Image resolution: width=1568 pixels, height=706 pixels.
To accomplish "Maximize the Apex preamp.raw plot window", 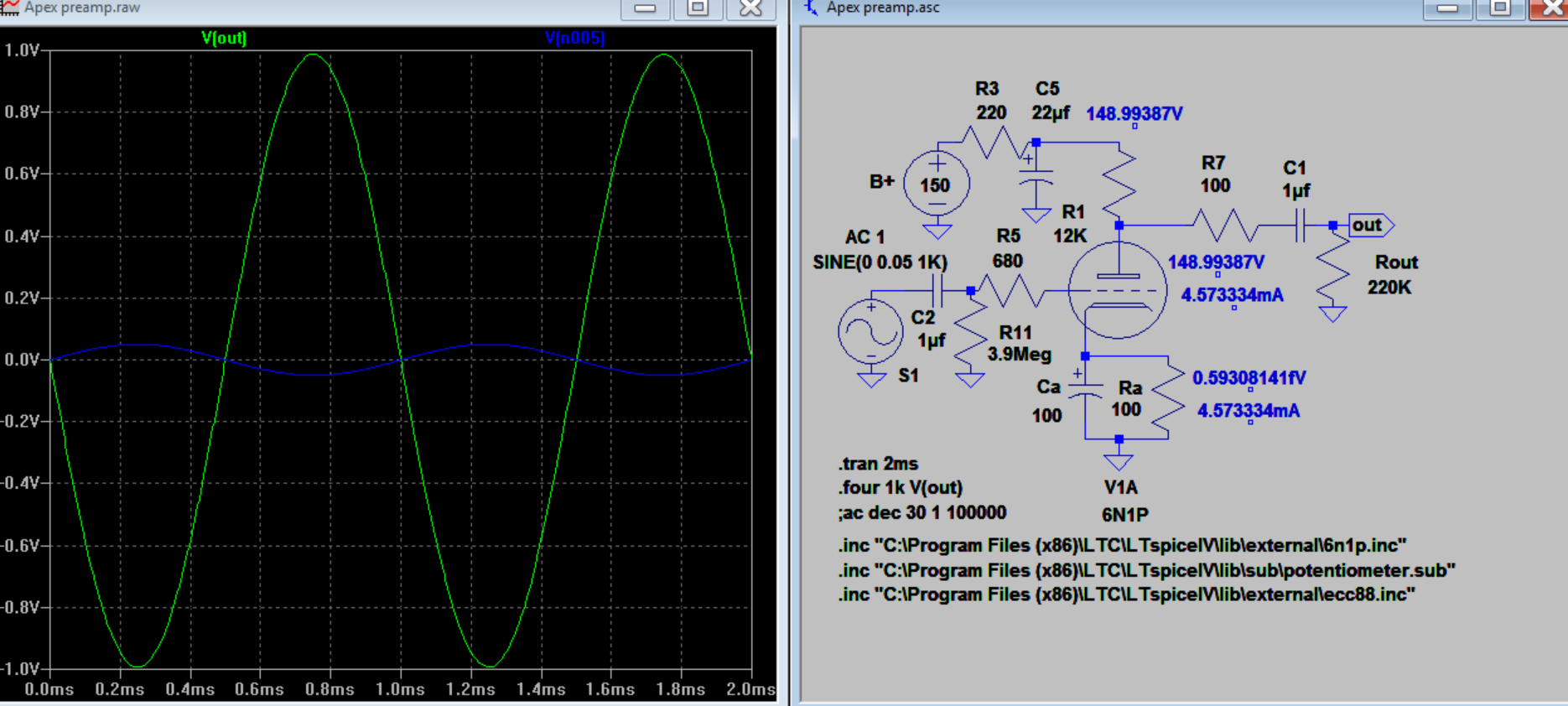I will pos(698,8).
